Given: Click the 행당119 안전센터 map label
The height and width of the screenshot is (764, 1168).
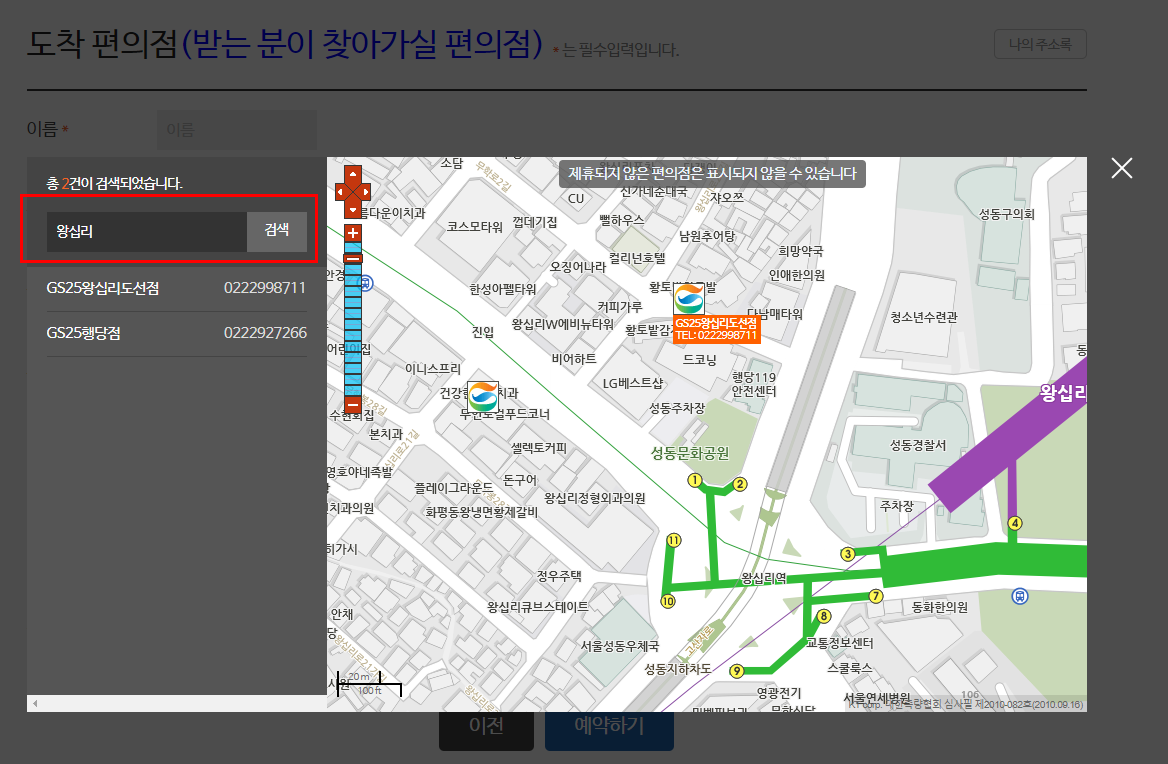Looking at the screenshot, I should pos(754,384).
